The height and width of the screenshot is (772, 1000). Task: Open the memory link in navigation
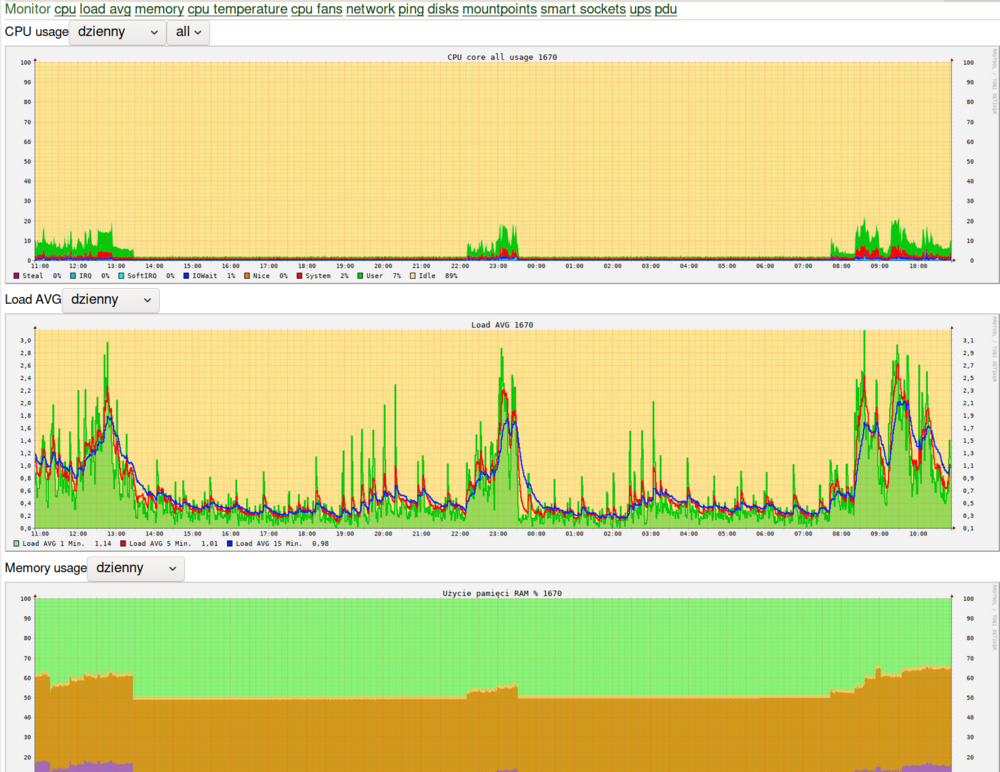[159, 10]
